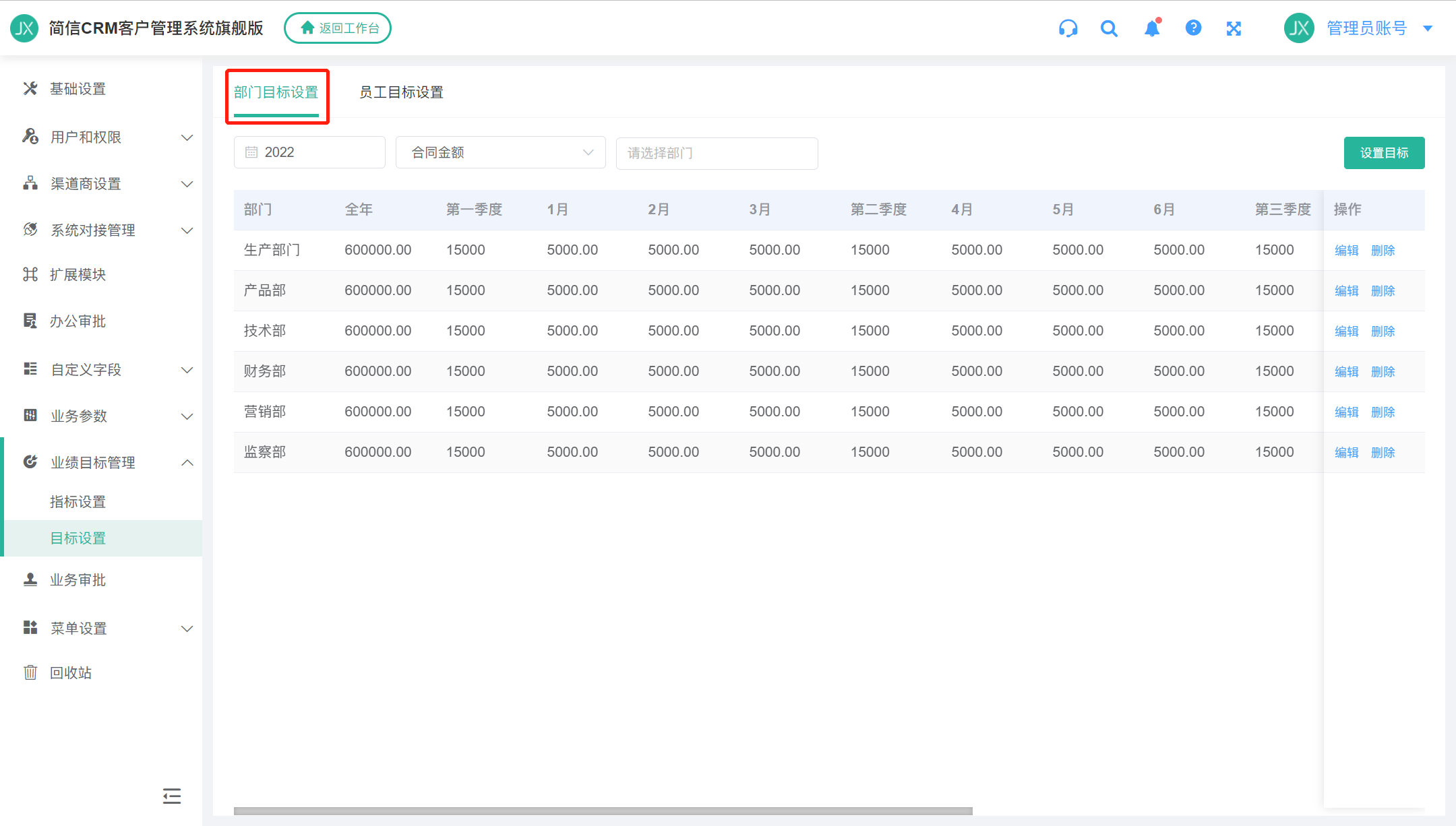
Task: Open the 合同金额 indicator dropdown
Action: tap(500, 153)
